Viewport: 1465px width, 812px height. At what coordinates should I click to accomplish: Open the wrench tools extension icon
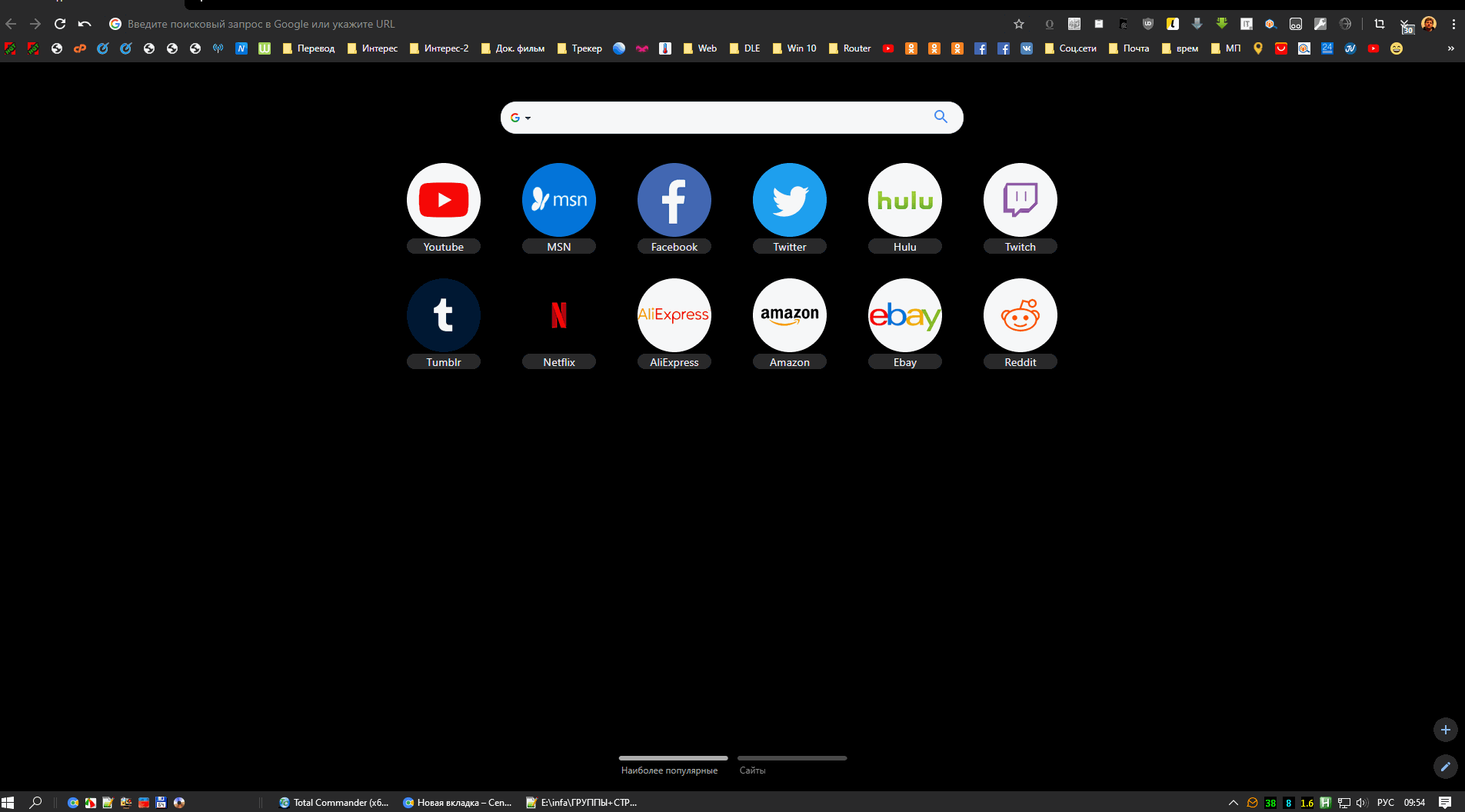1320,24
